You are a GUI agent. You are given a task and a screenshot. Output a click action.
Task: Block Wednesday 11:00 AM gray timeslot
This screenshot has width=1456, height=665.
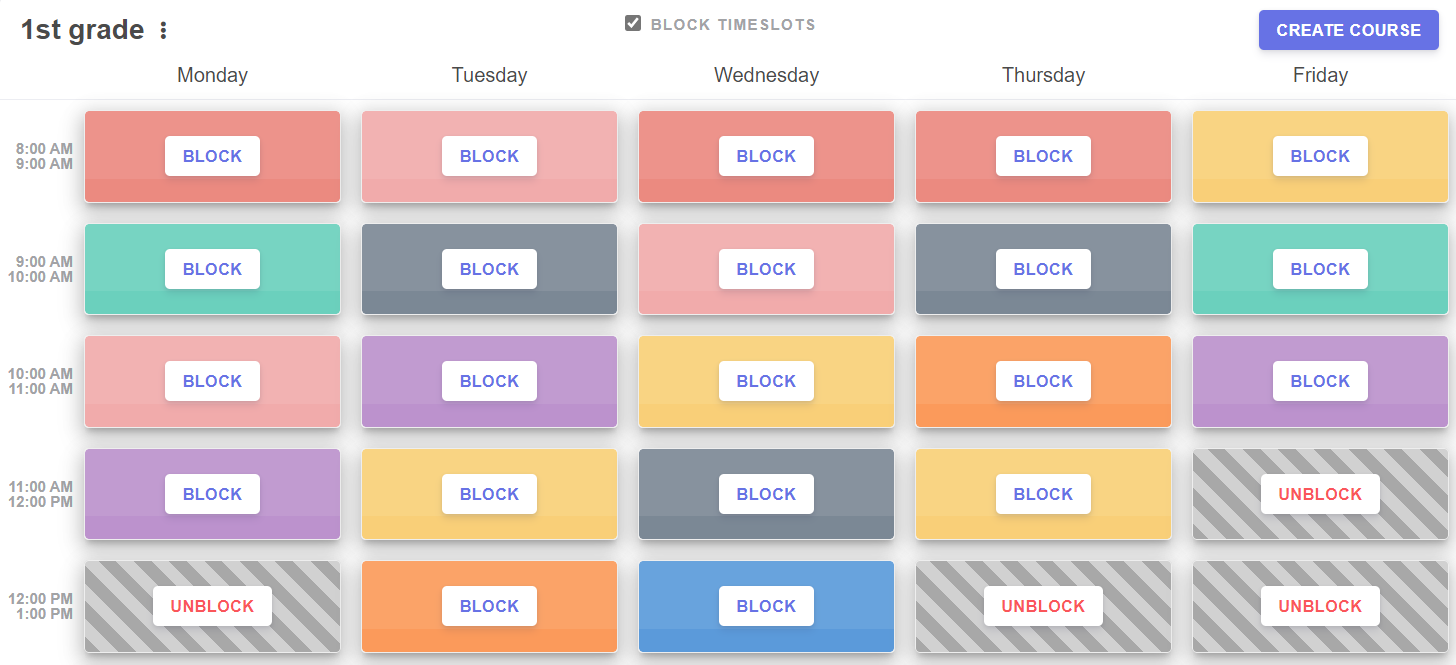tap(766, 494)
